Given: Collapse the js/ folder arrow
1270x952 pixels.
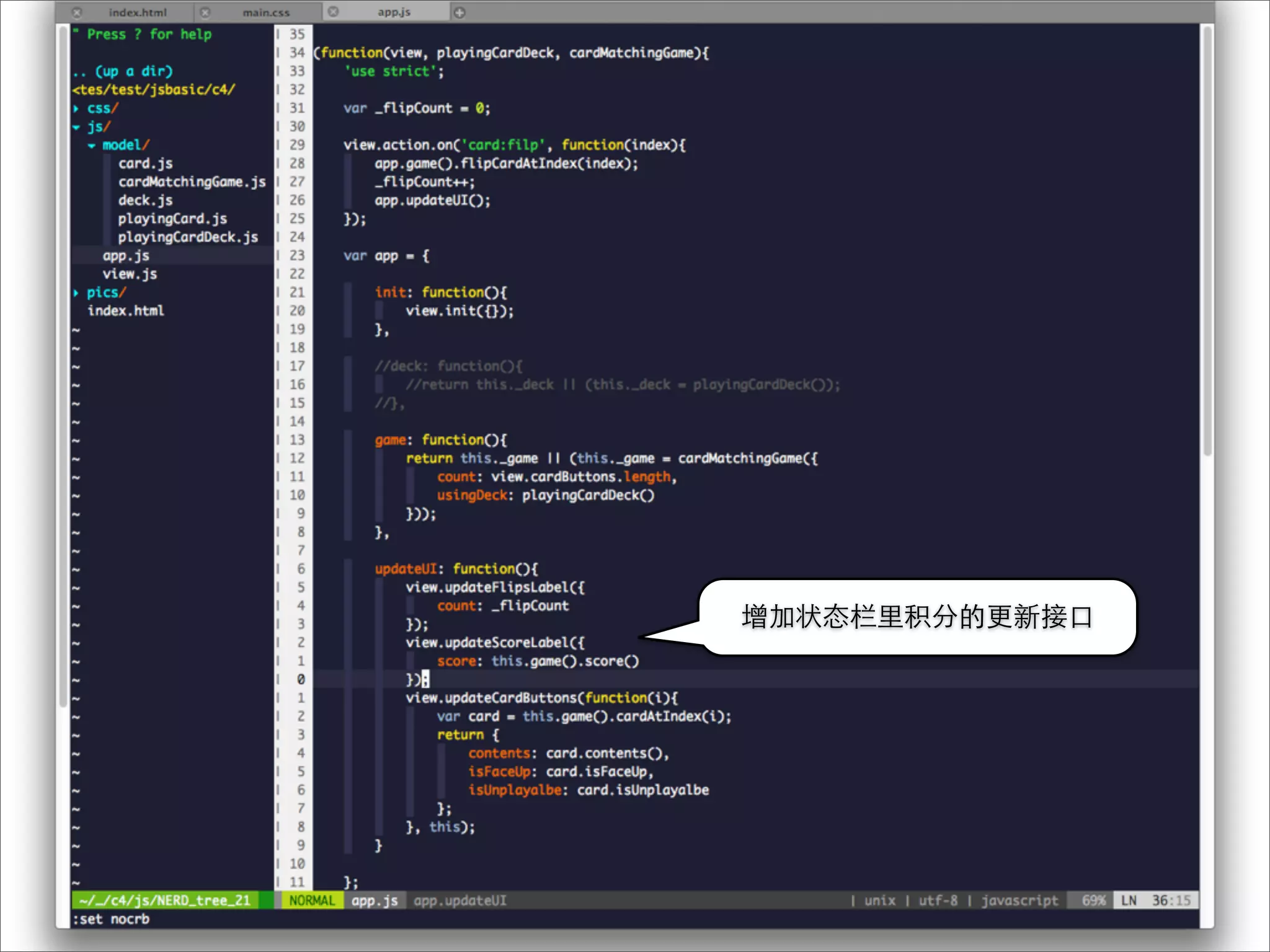Looking at the screenshot, I should 76,127.
